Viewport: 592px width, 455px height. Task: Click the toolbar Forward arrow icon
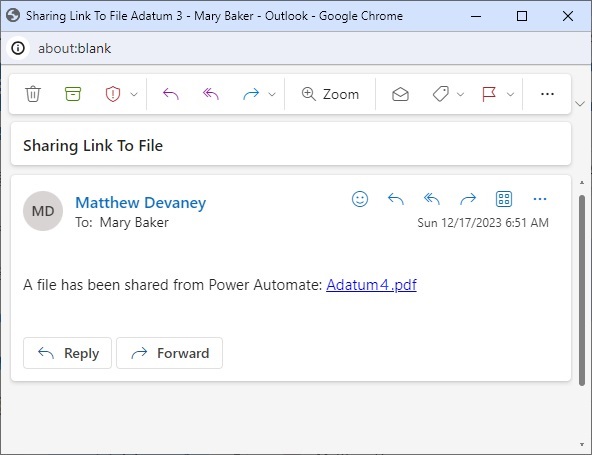(251, 94)
